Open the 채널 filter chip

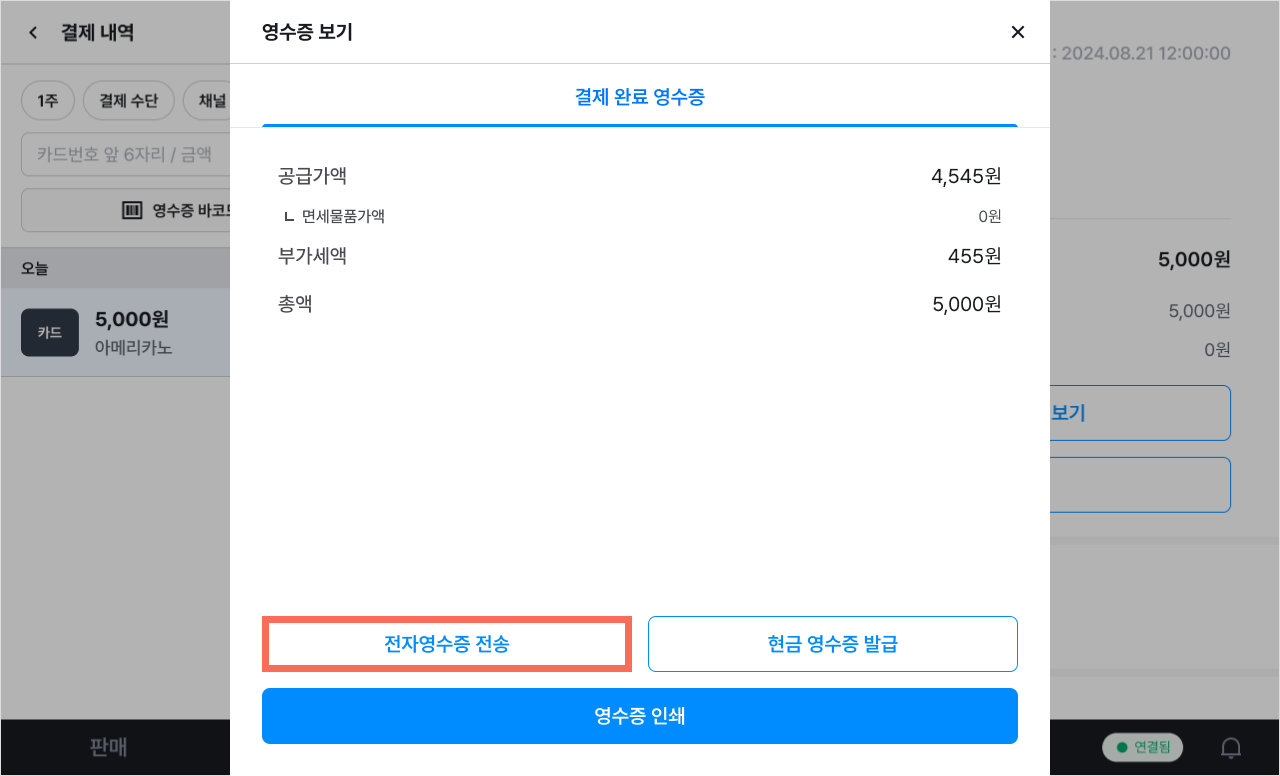[207, 101]
